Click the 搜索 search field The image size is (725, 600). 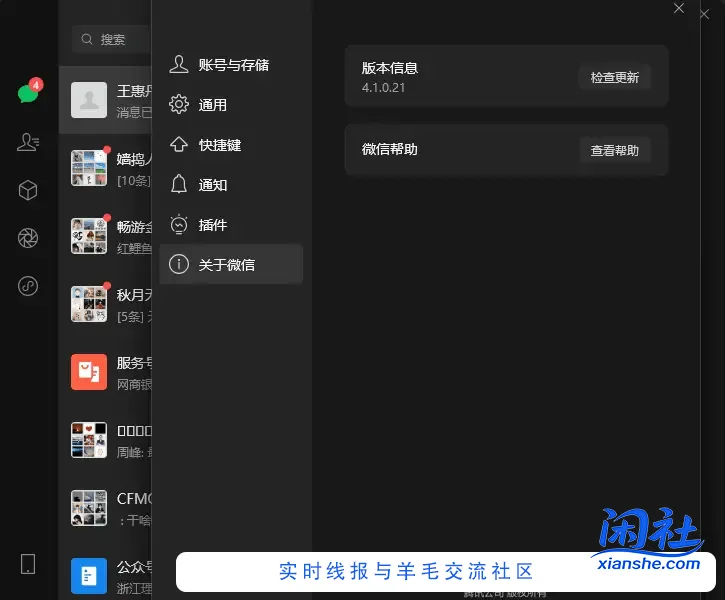[x=112, y=39]
